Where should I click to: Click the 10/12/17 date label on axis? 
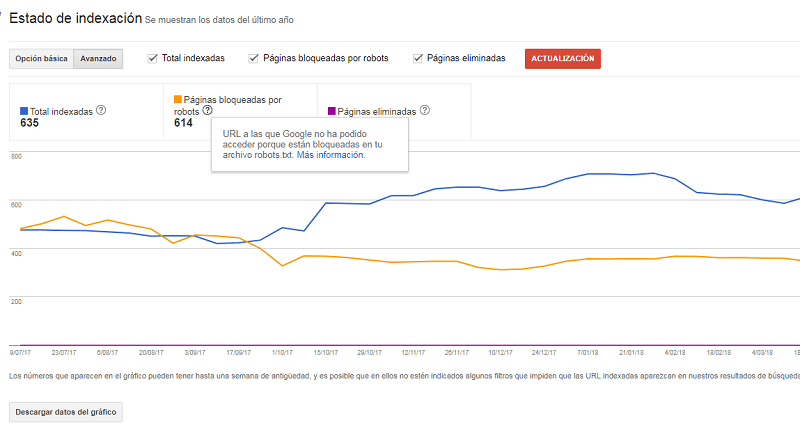pos(501,352)
